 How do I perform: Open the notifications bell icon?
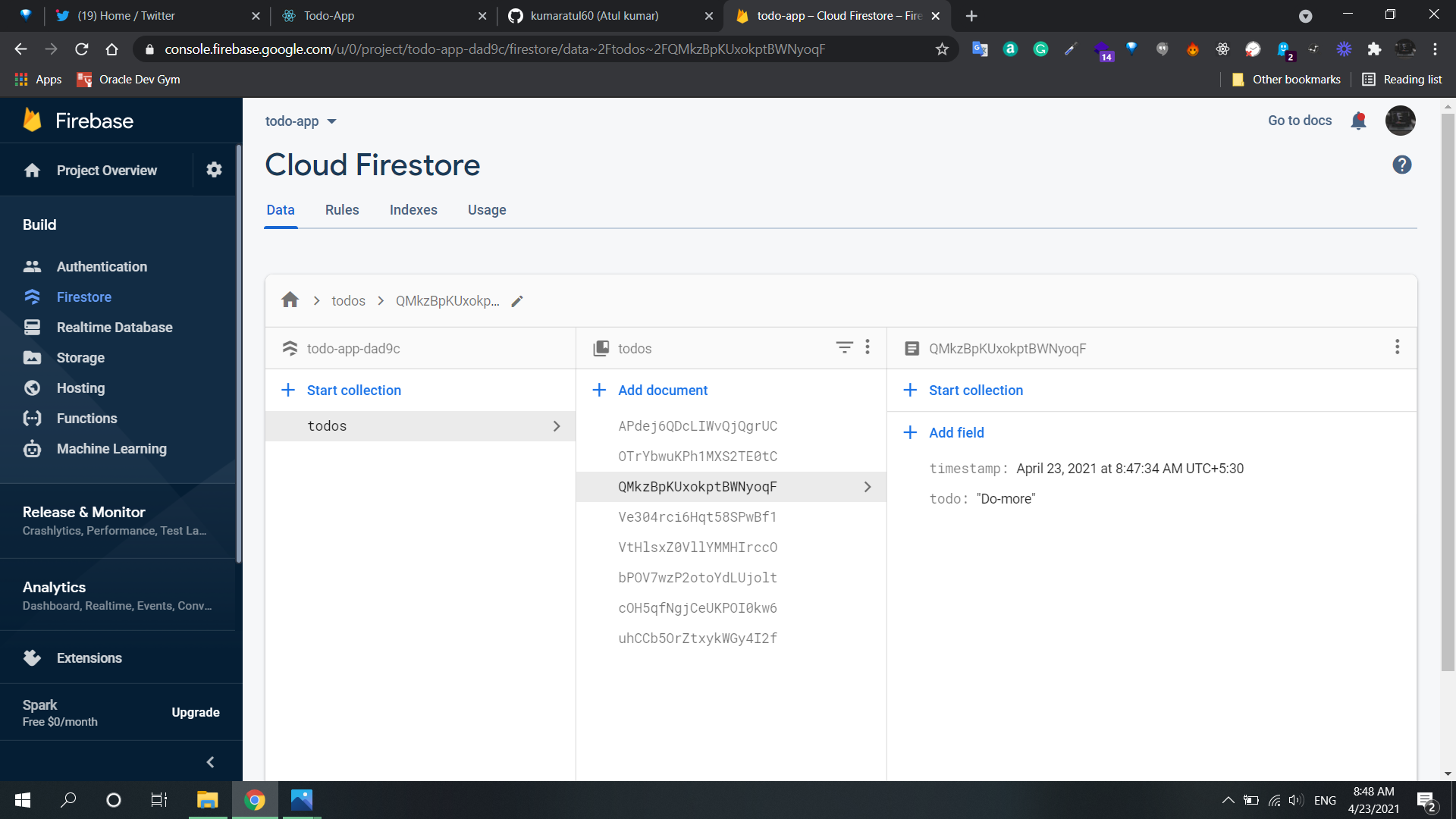[1358, 121]
